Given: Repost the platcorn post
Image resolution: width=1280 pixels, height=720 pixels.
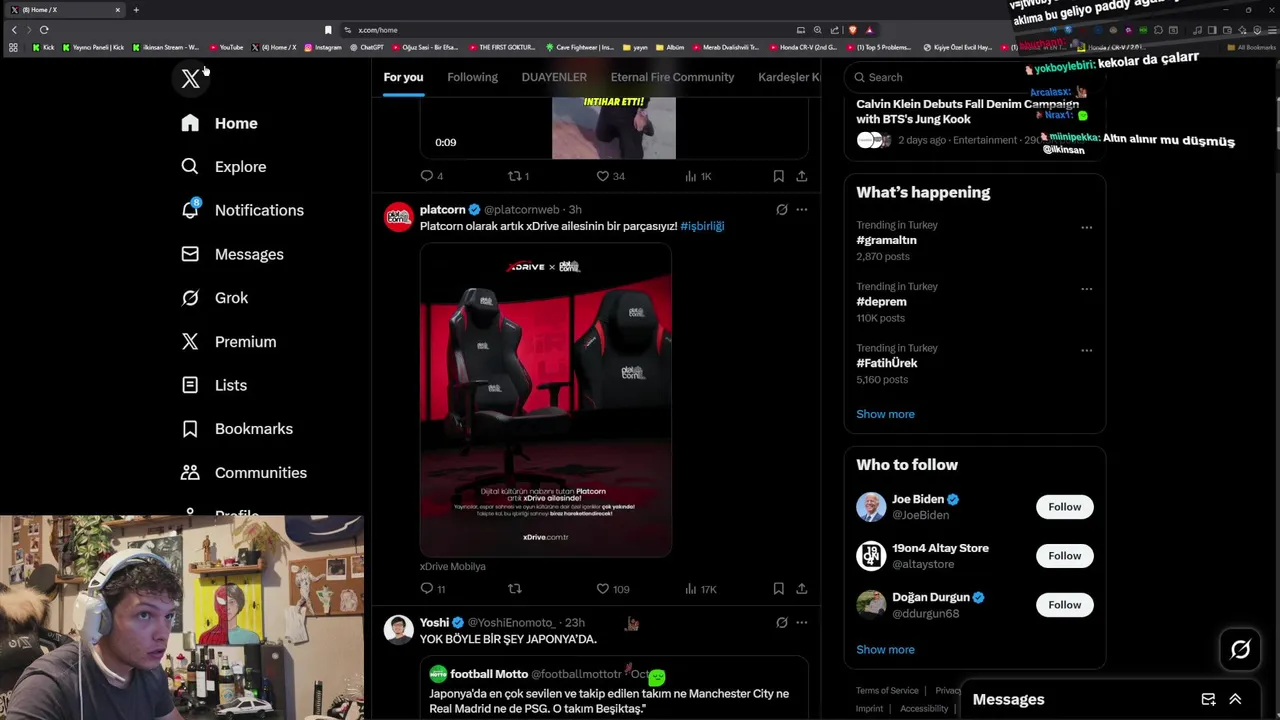Looking at the screenshot, I should (x=515, y=589).
